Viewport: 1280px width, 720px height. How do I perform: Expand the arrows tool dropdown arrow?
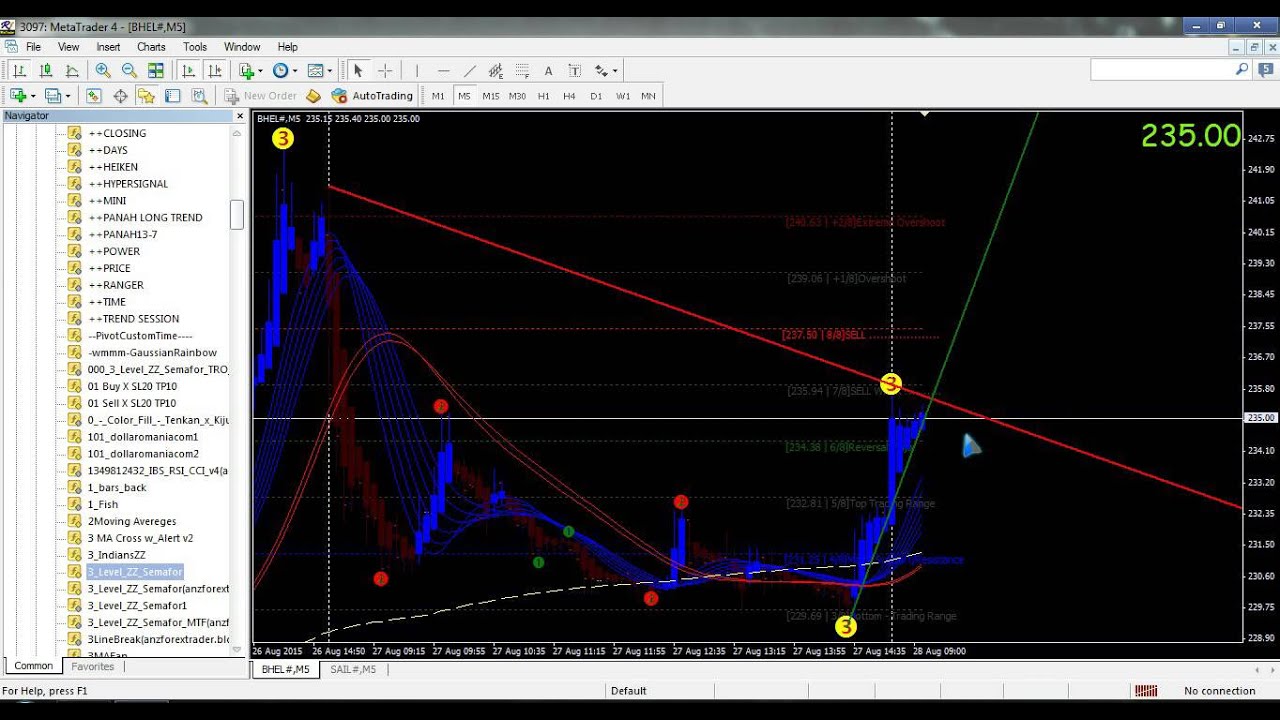click(x=614, y=70)
